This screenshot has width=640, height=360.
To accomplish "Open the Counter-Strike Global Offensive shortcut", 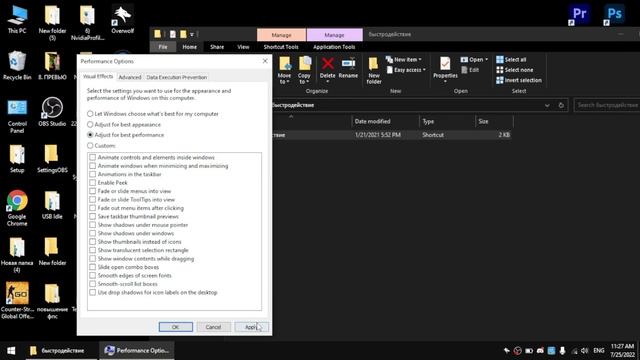I will pos(17,300).
